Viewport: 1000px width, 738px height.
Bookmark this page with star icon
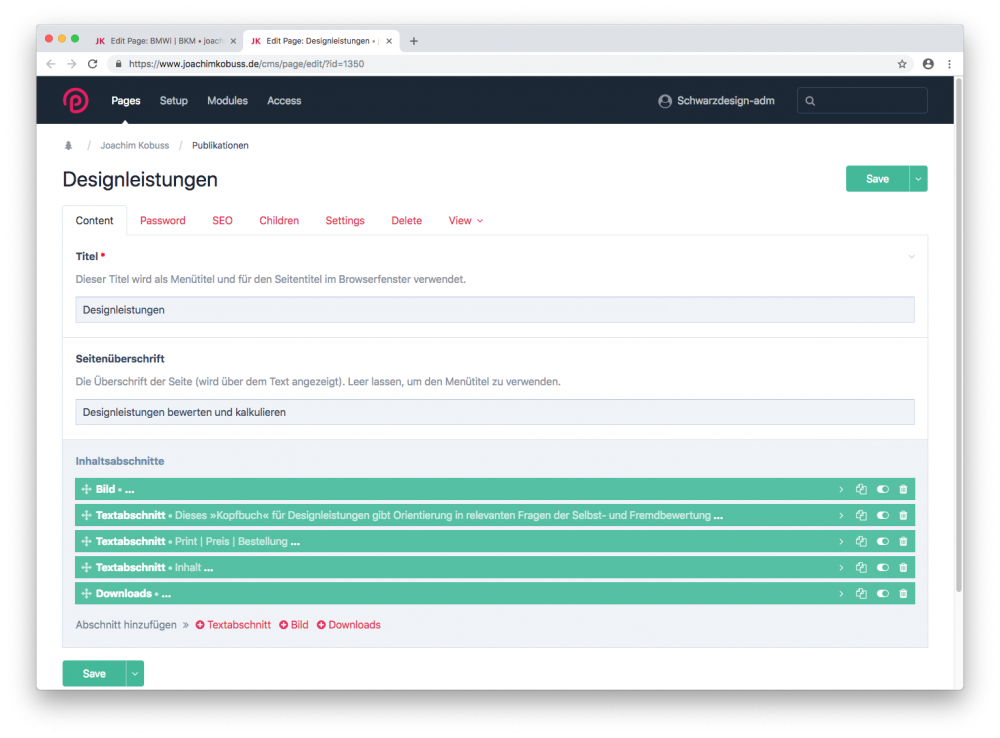[x=901, y=64]
